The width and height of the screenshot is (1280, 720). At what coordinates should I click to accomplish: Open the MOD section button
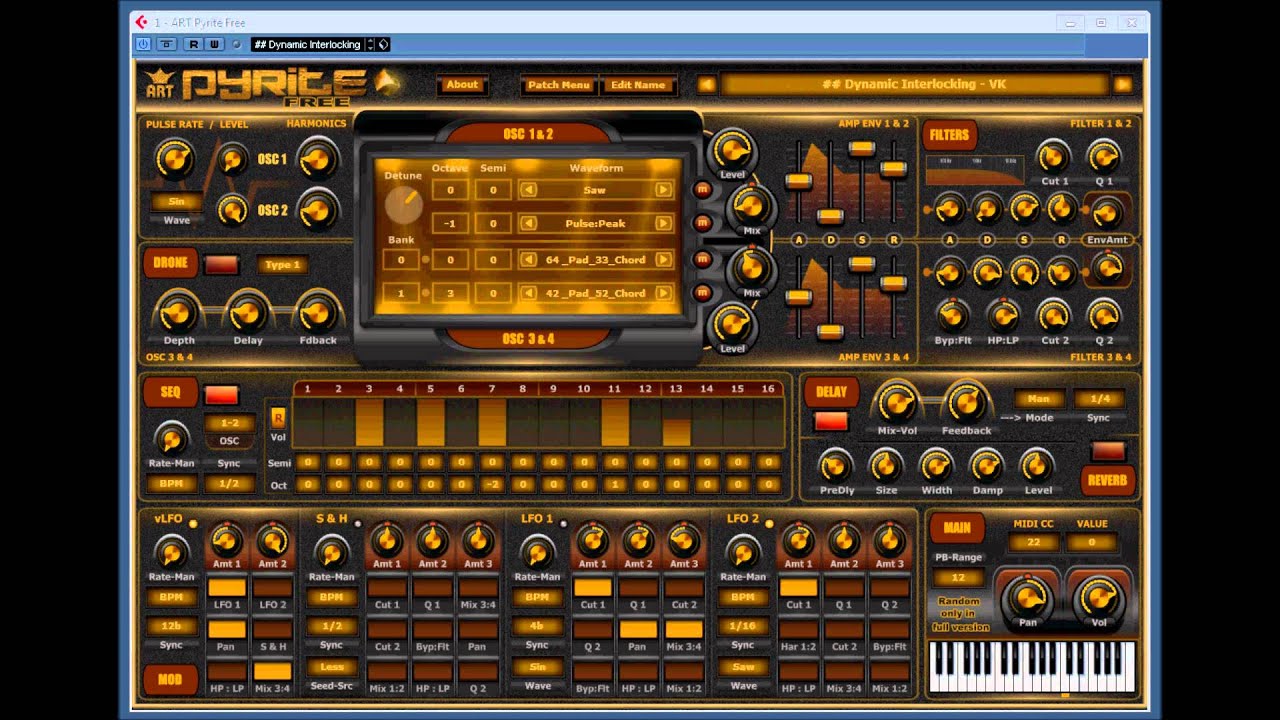(x=170, y=680)
